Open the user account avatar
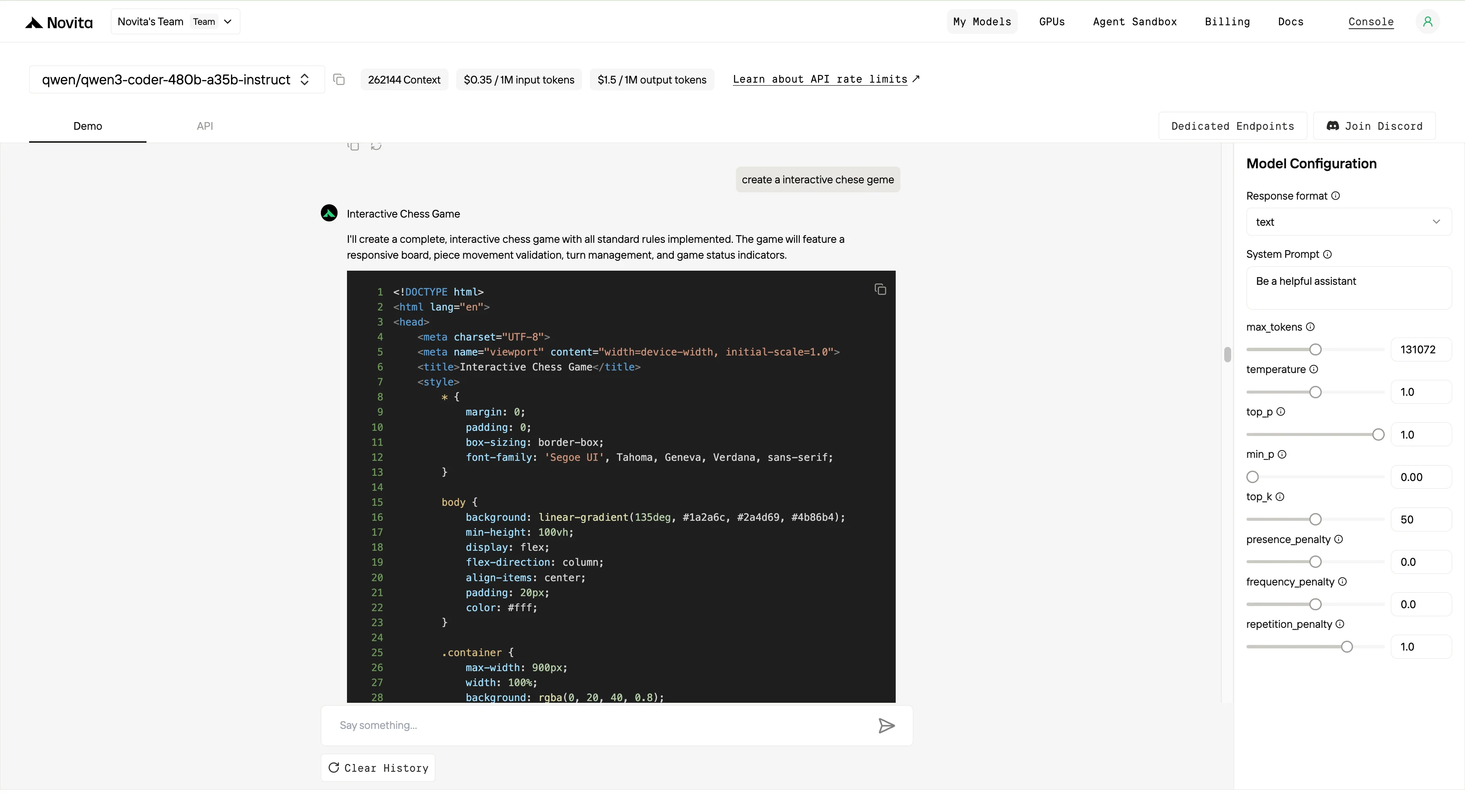1465x812 pixels. coord(1427,21)
